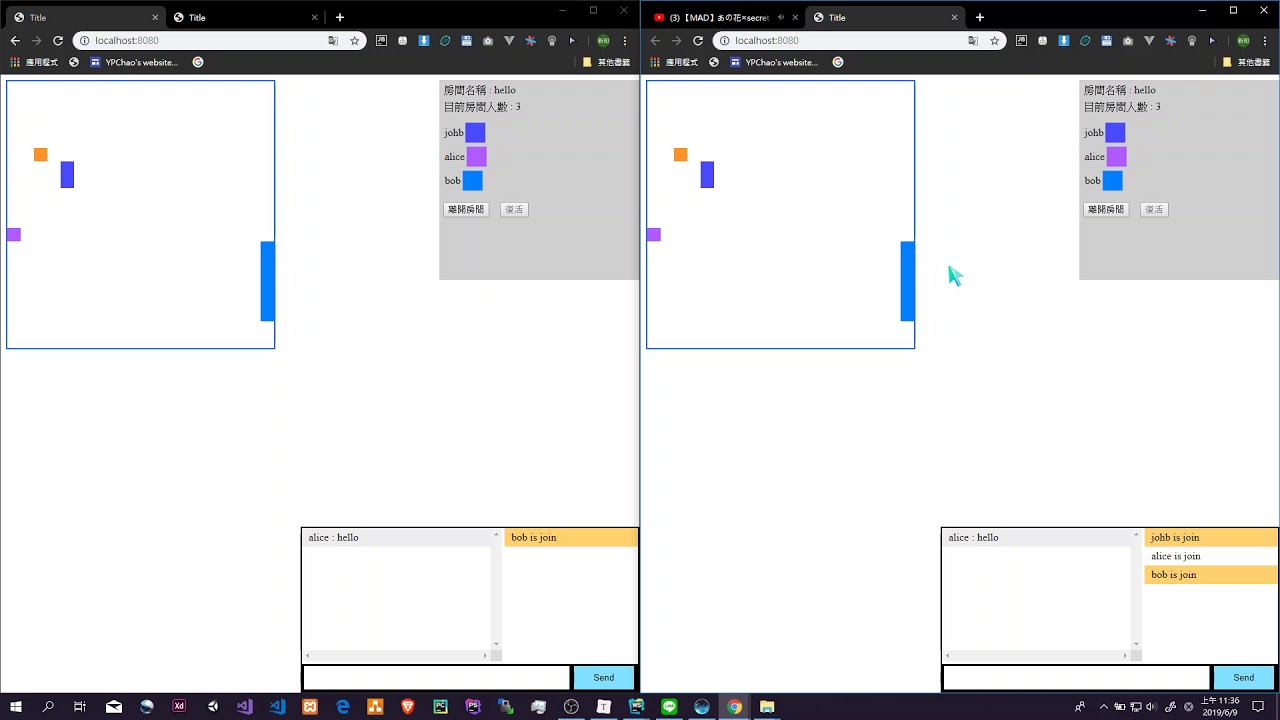This screenshot has width=1280, height=720.
Task: Click the chat message input in right window
Action: pos(1077,678)
